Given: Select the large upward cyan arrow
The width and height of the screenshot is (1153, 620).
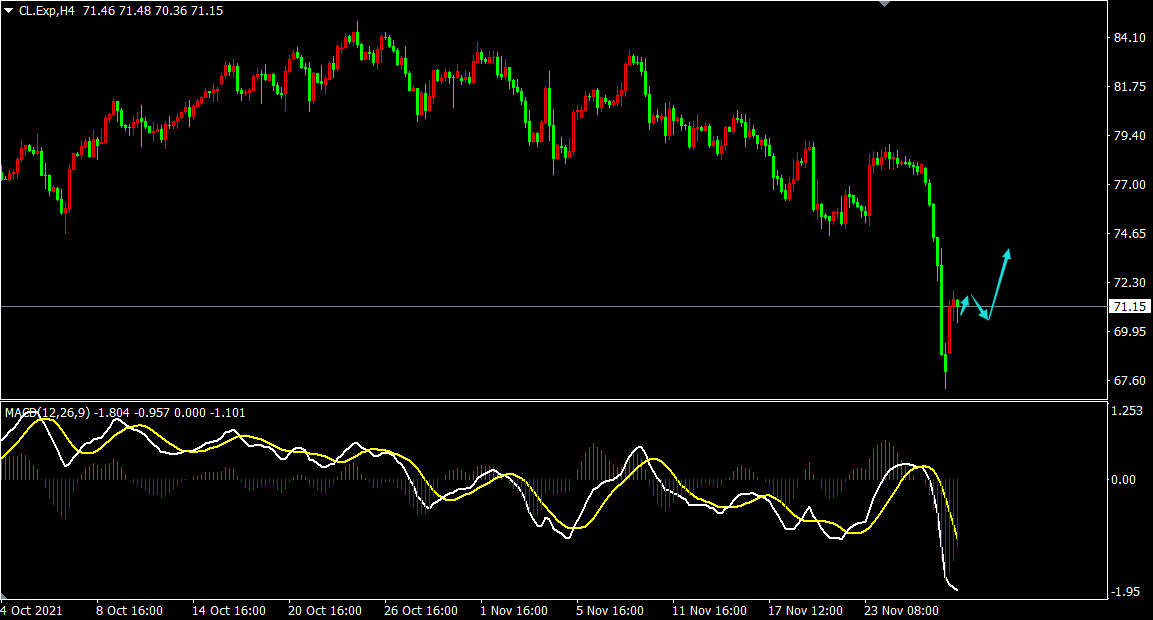Looking at the screenshot, I should (x=1000, y=280).
